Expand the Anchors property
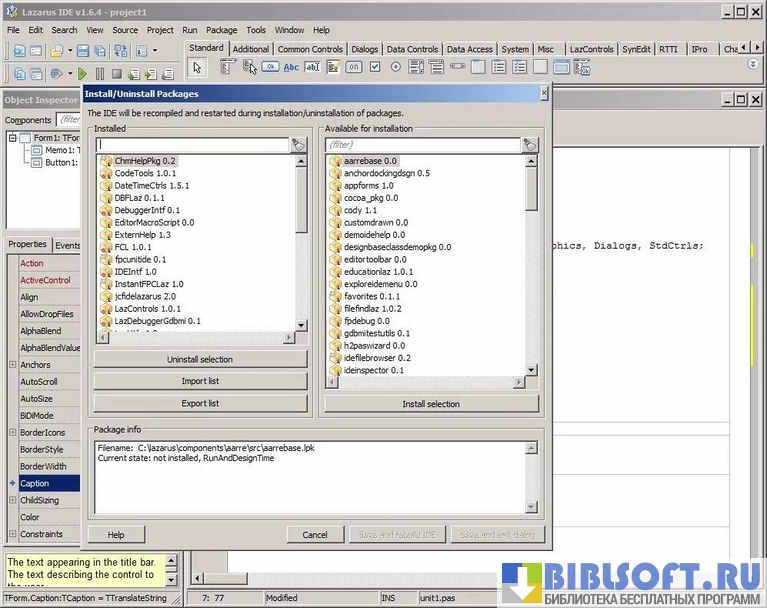Viewport: 767px width, 608px height. pyautogui.click(x=12, y=365)
